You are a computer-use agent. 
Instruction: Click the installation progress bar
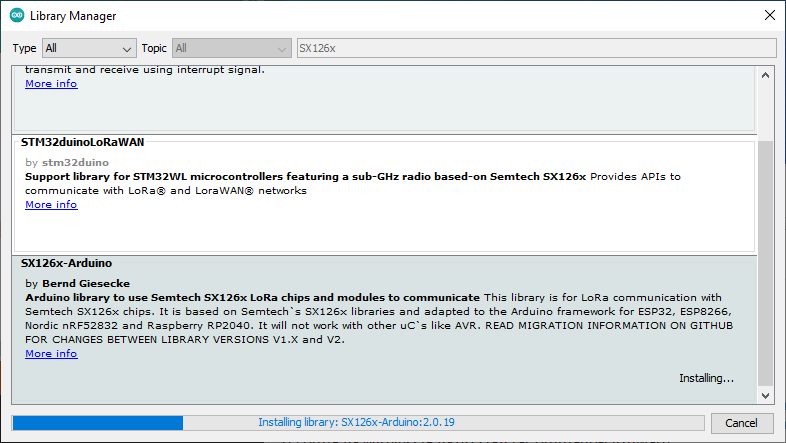pyautogui.click(x=358, y=422)
